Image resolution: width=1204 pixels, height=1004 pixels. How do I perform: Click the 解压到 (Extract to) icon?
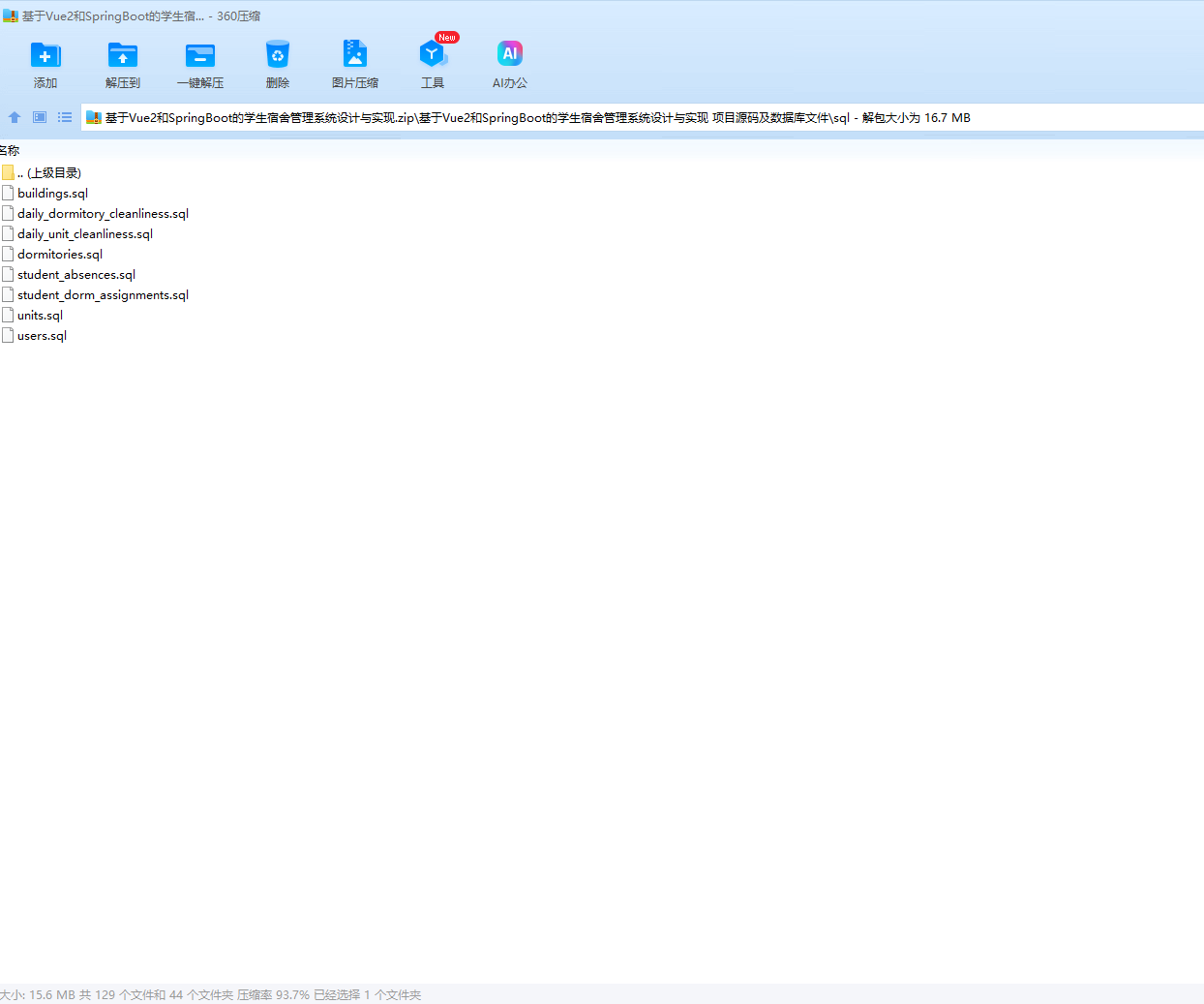click(123, 55)
